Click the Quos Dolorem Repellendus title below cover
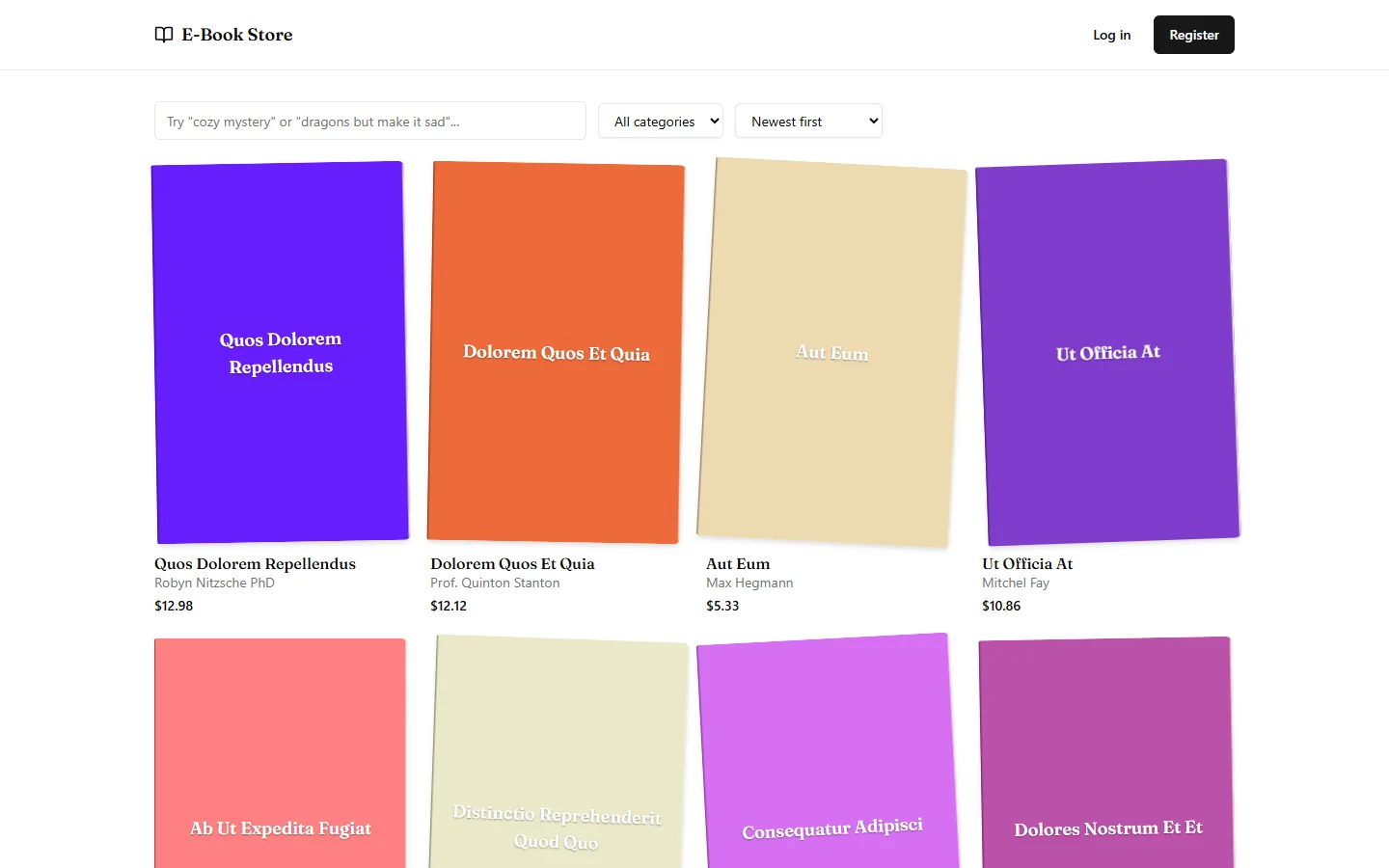The height and width of the screenshot is (868, 1389). 255,564
